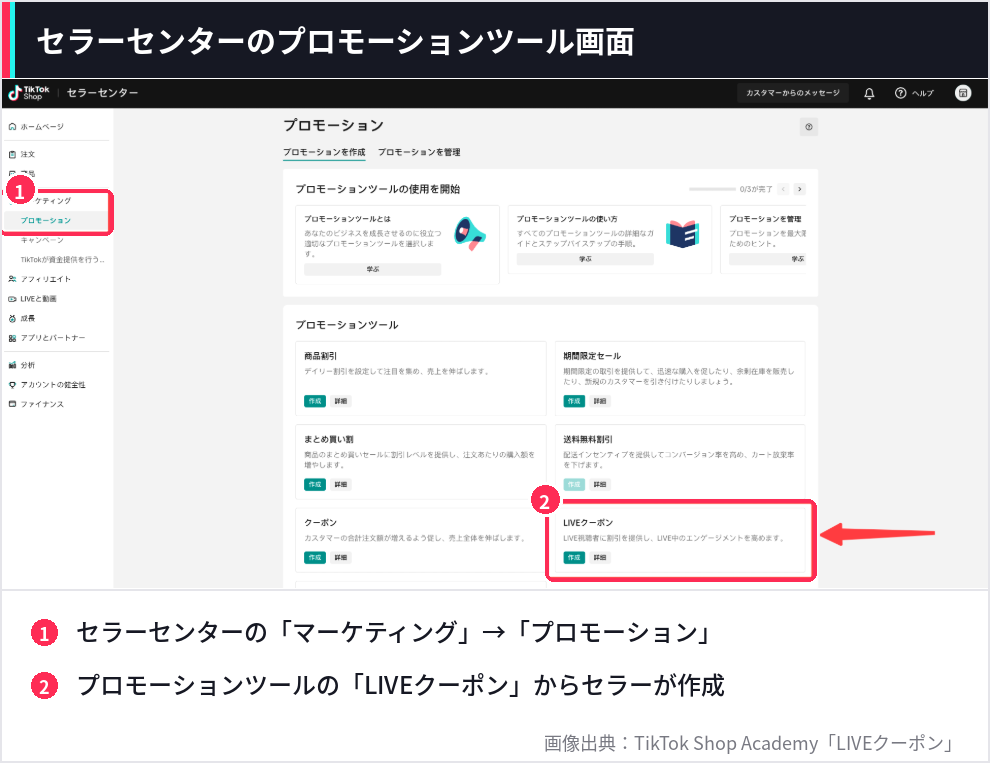Image resolution: width=990 pixels, height=763 pixels.
Task: Click 詳細 for 送料無料割引
Action: [600, 484]
